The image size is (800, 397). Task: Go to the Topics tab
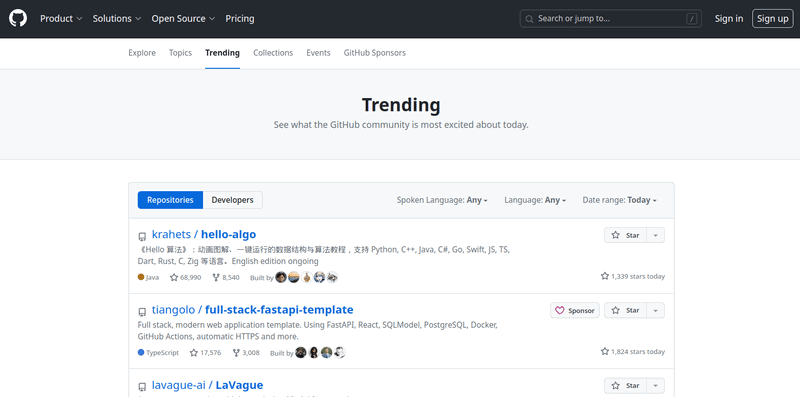pyautogui.click(x=181, y=53)
